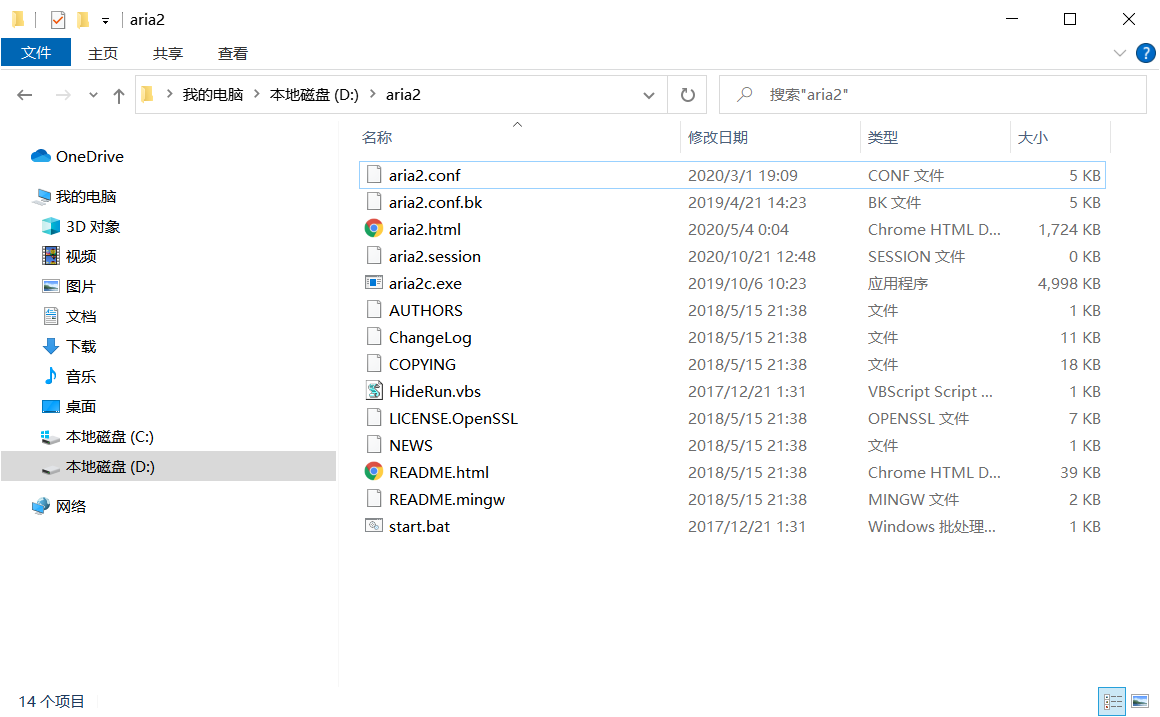
Task: Open the 共享 ribbon tab
Action: [x=168, y=53]
